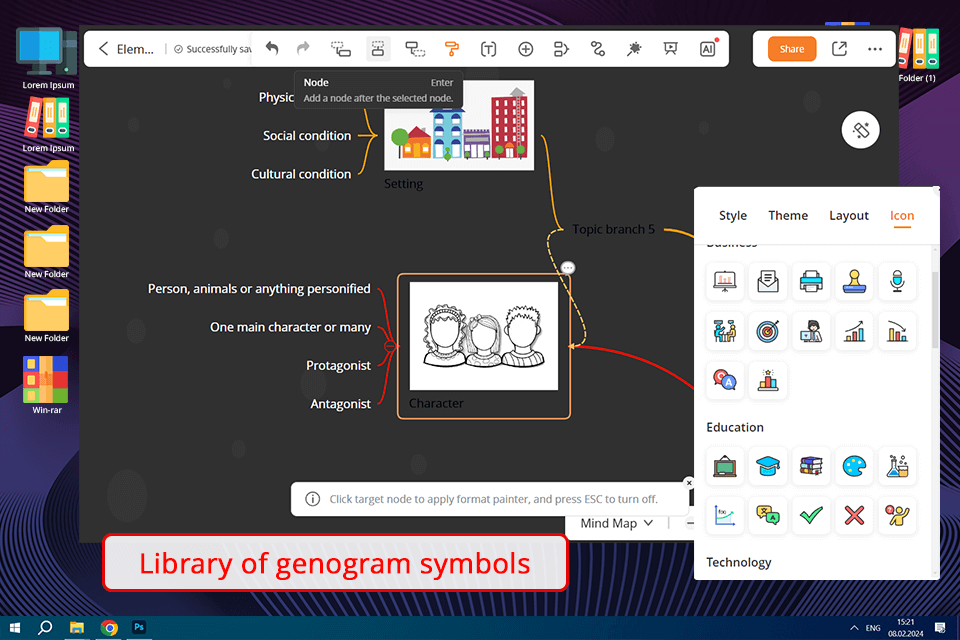Select the Character image node
This screenshot has width=960, height=640.
[x=484, y=336]
